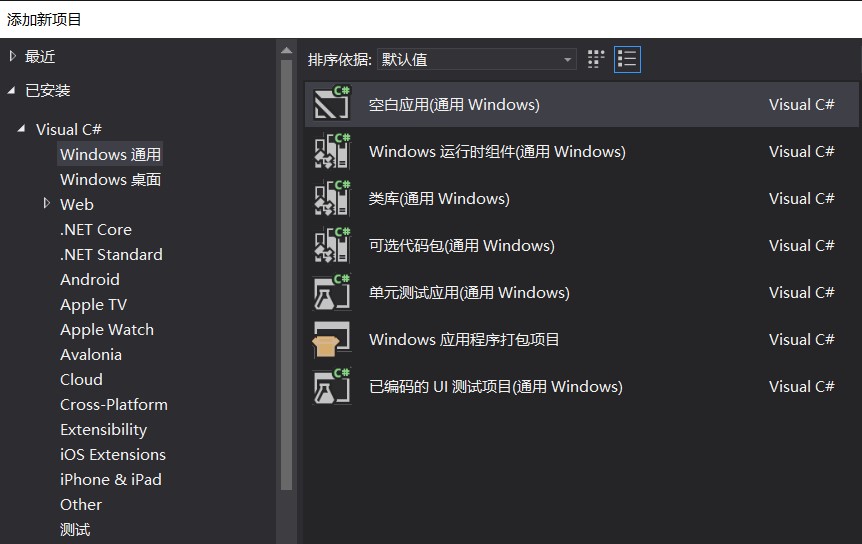Screen dimensions: 862x544
Task: Select the Other category
Action: (x=81, y=504)
